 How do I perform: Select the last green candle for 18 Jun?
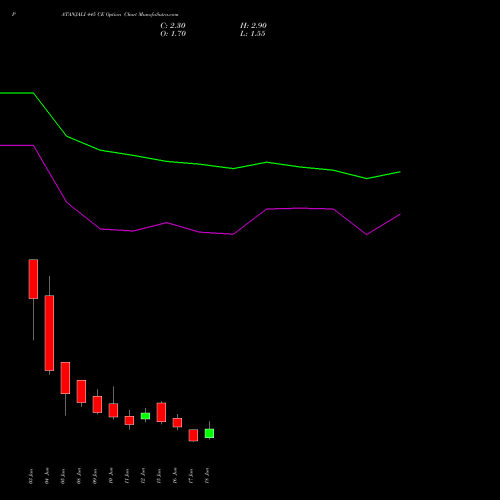209,433
